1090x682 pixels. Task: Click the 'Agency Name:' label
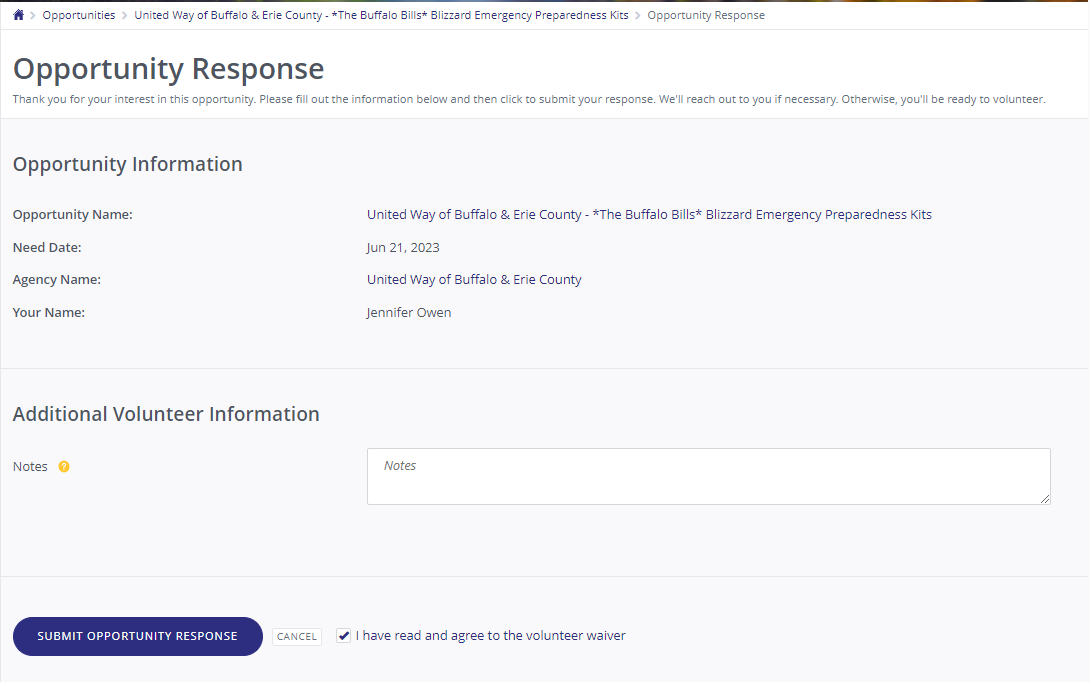click(x=56, y=279)
